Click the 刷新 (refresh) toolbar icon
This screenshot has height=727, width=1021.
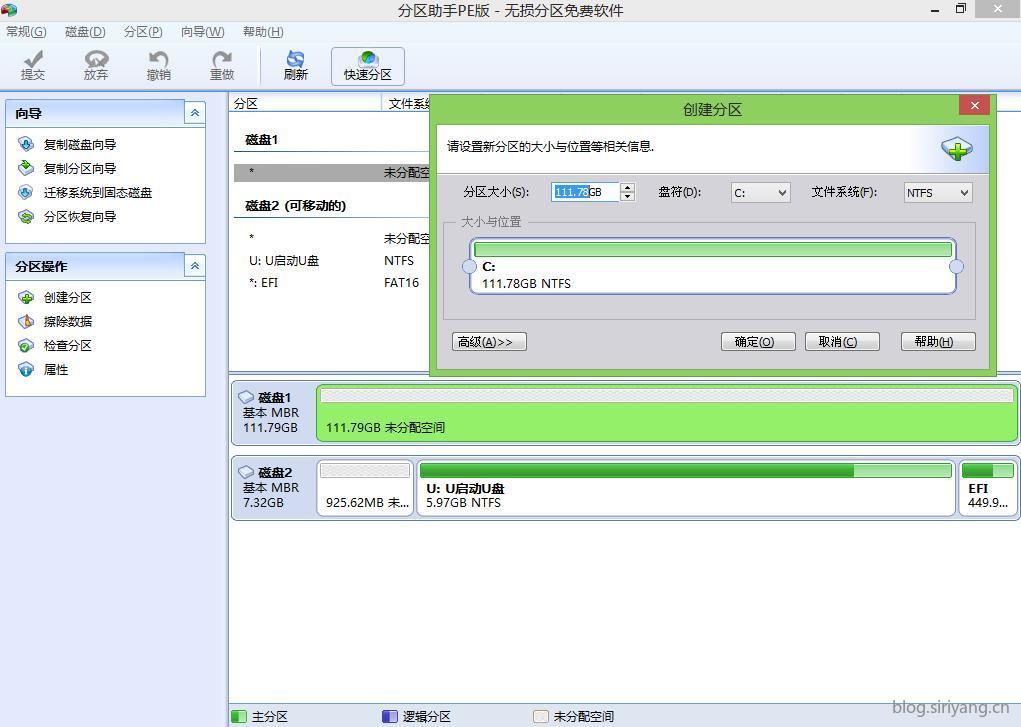(x=296, y=66)
